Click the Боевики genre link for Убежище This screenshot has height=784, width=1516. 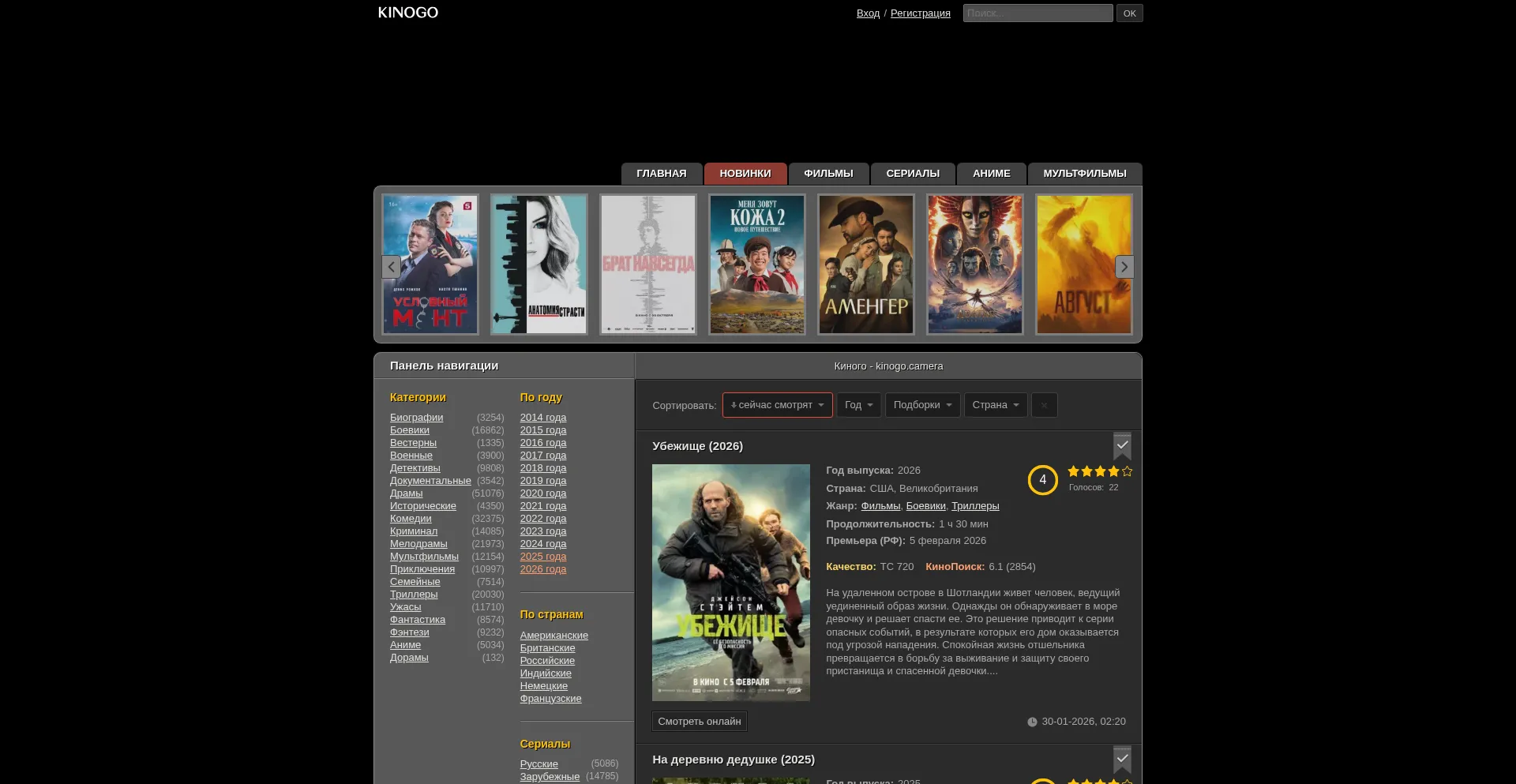[x=925, y=506]
